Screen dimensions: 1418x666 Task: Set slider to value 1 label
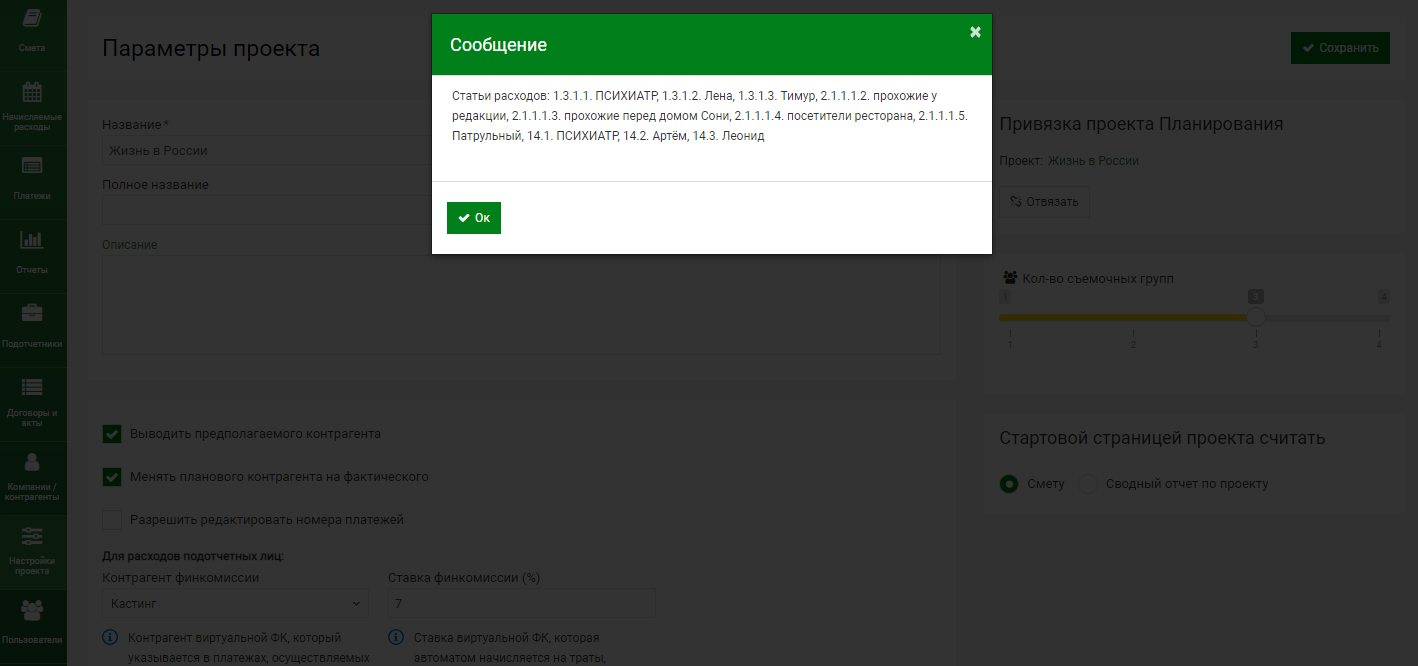click(x=1010, y=344)
